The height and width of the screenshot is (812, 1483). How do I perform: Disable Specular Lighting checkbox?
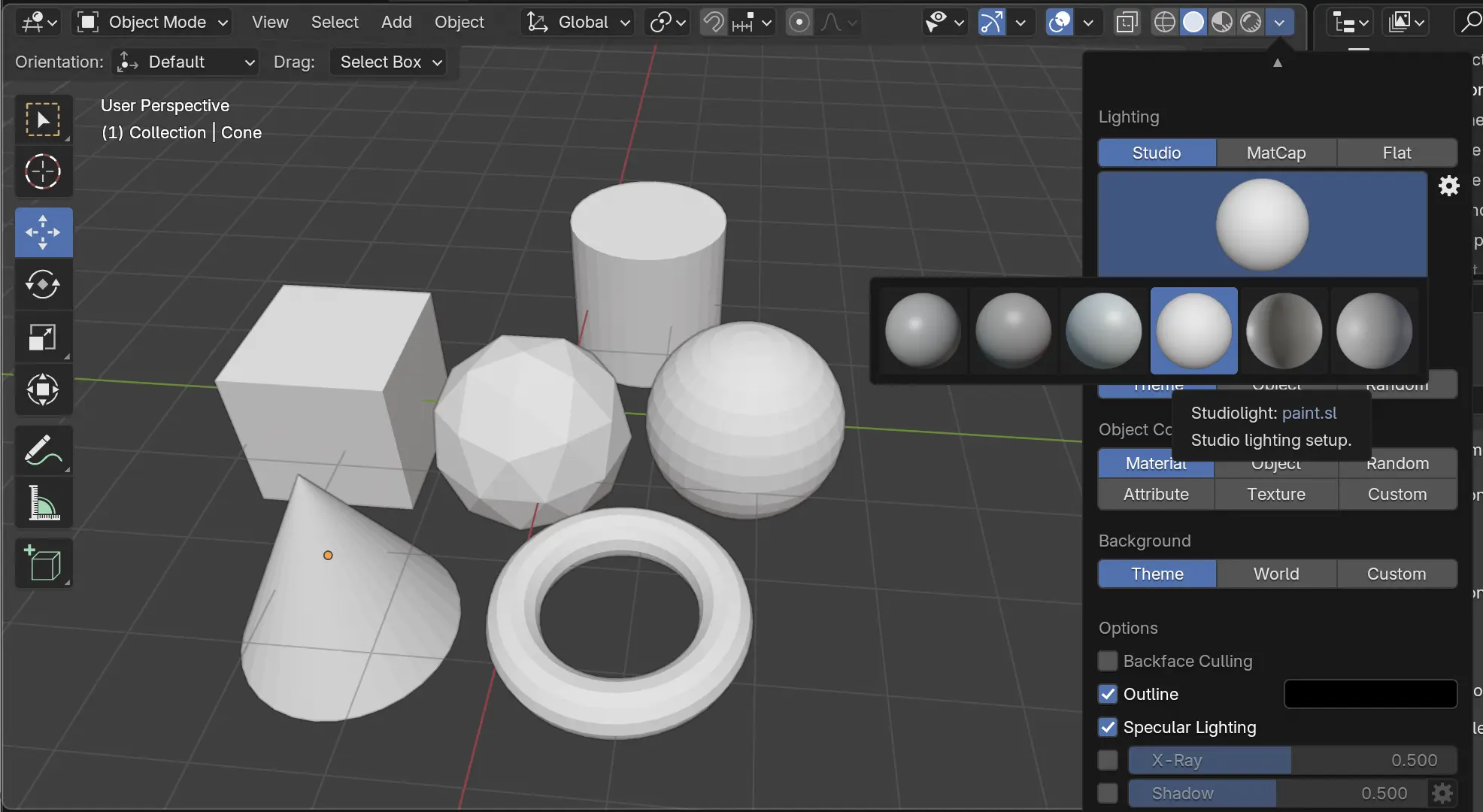coord(1108,727)
